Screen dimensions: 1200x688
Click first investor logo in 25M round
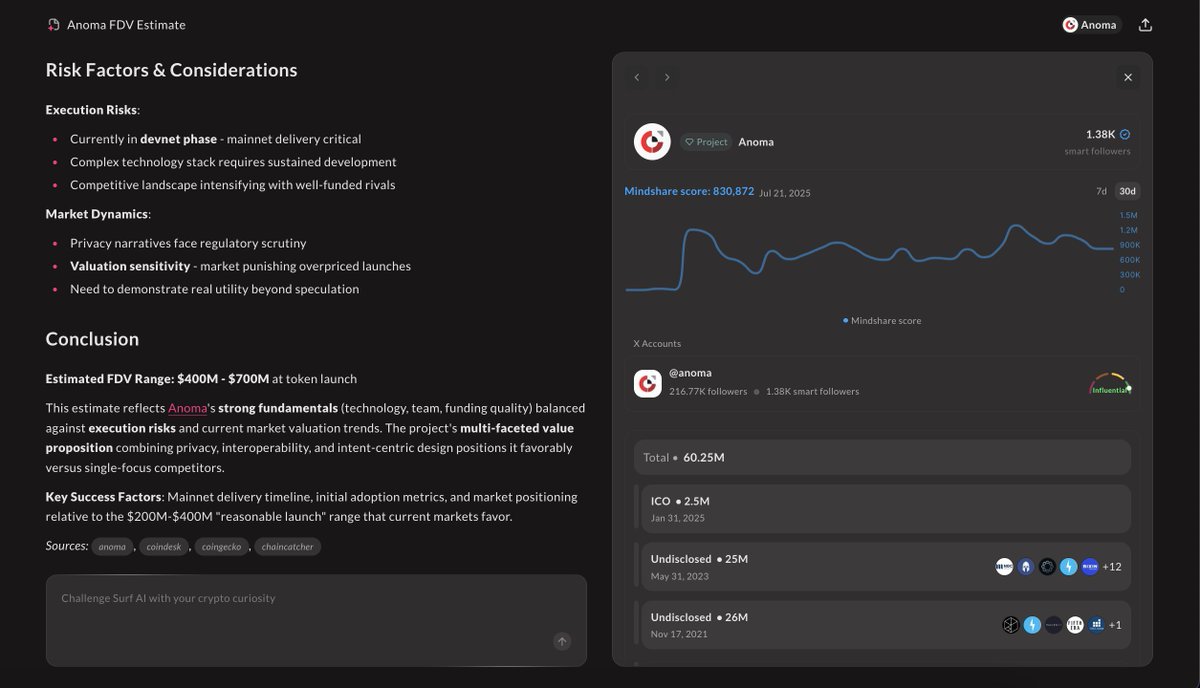coord(1005,567)
